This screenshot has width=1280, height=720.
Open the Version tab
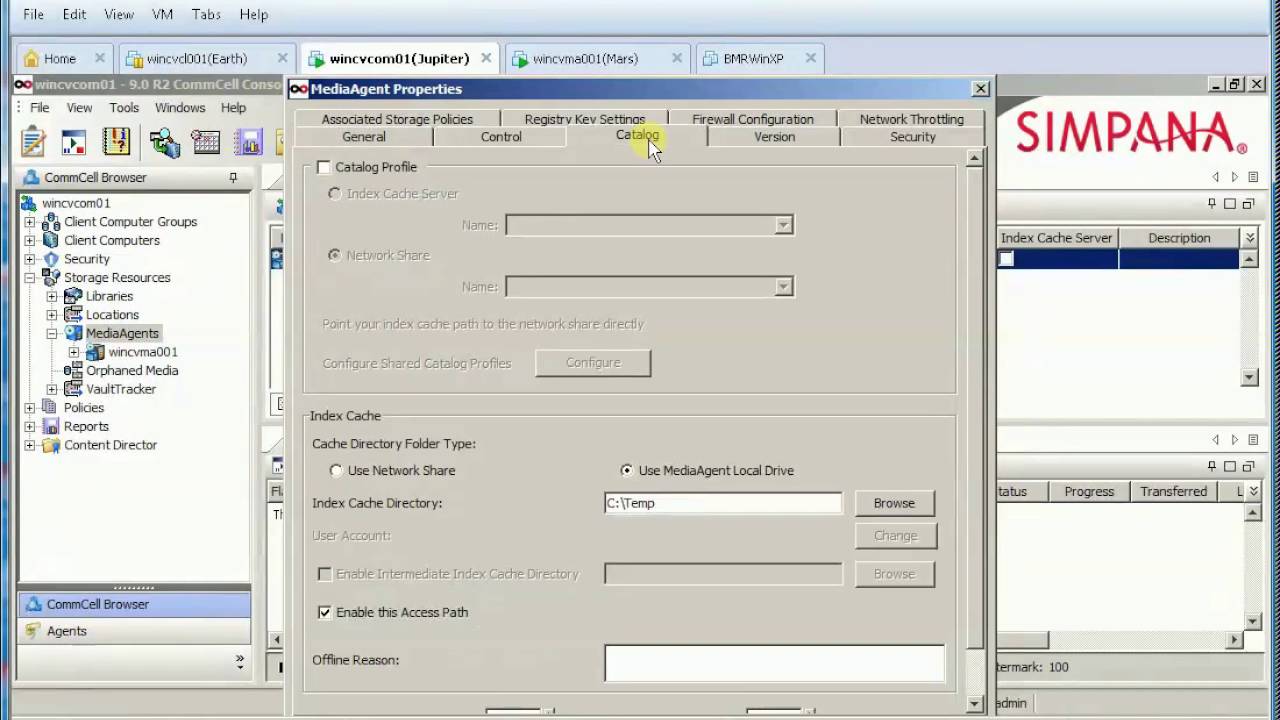[775, 137]
